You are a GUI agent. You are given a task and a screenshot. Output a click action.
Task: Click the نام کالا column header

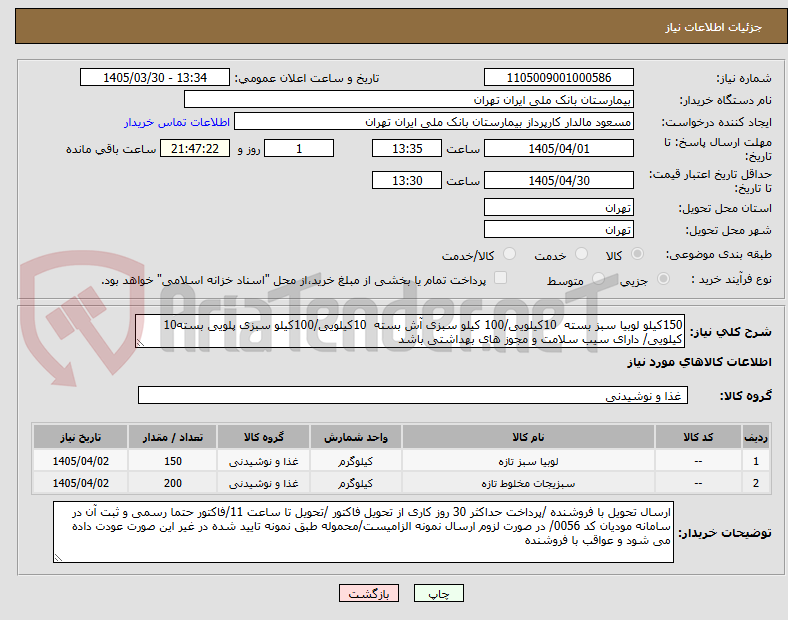click(528, 437)
